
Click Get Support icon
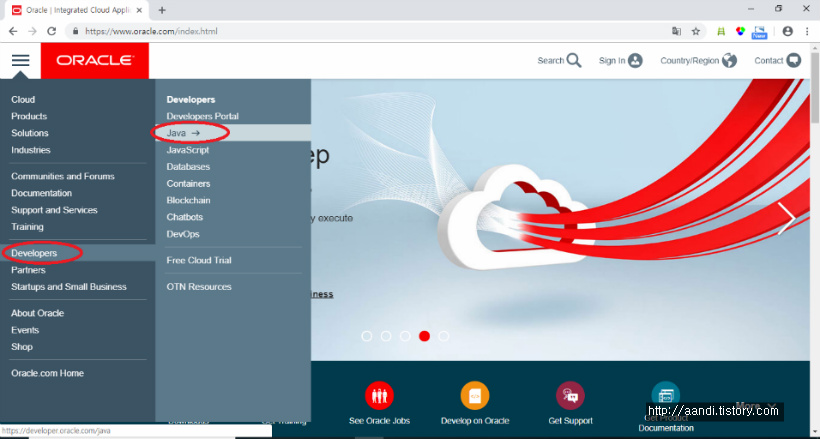(x=570, y=396)
